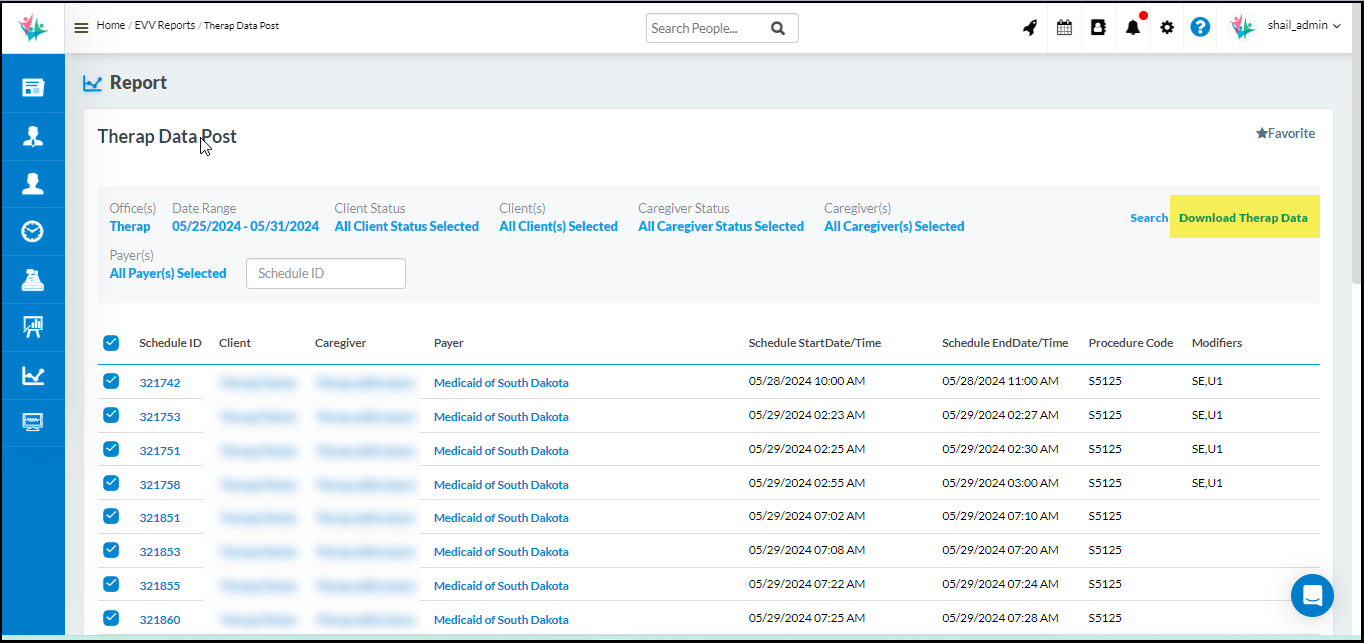Open the settings gear icon
This screenshot has height=643, width=1364.
point(1167,28)
